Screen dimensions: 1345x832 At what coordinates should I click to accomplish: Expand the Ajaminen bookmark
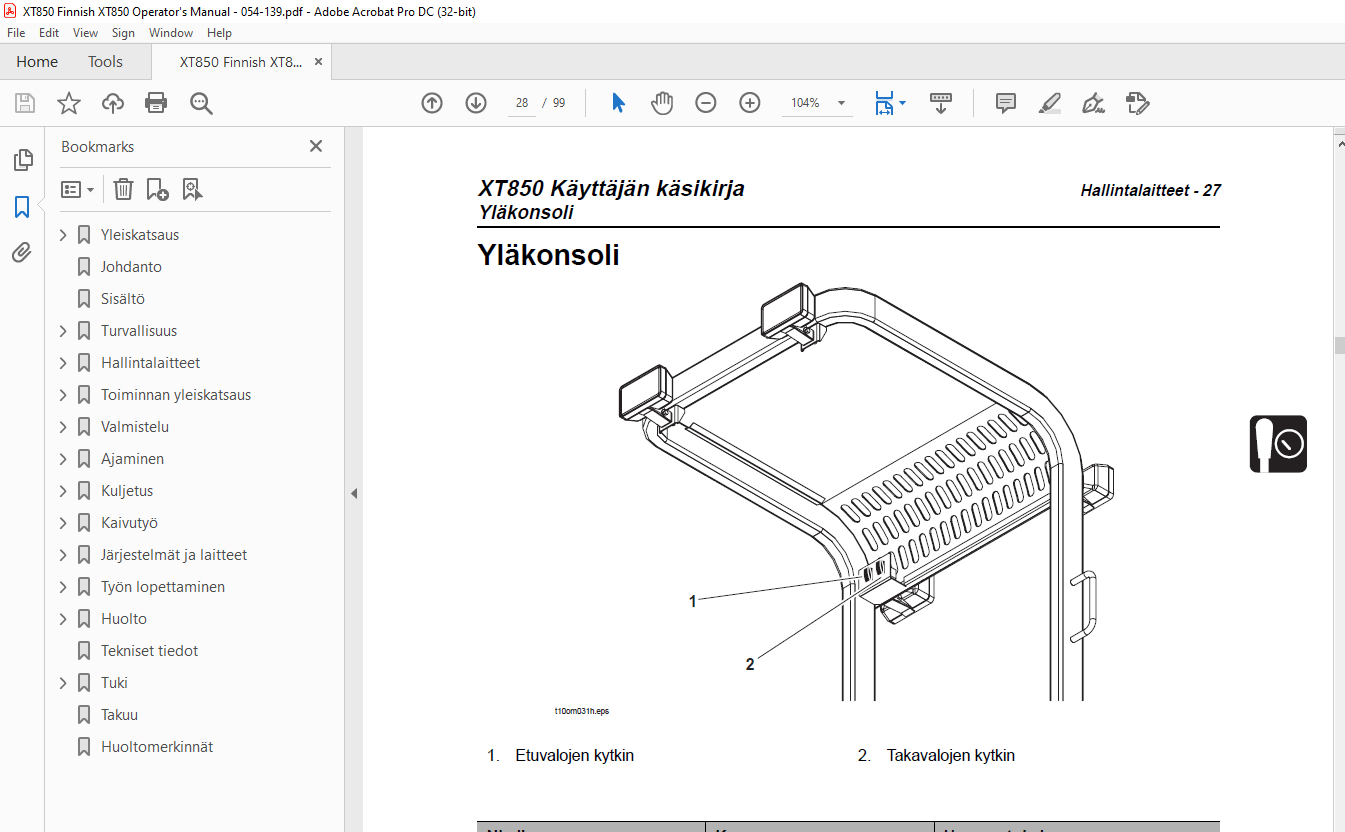[x=63, y=459]
